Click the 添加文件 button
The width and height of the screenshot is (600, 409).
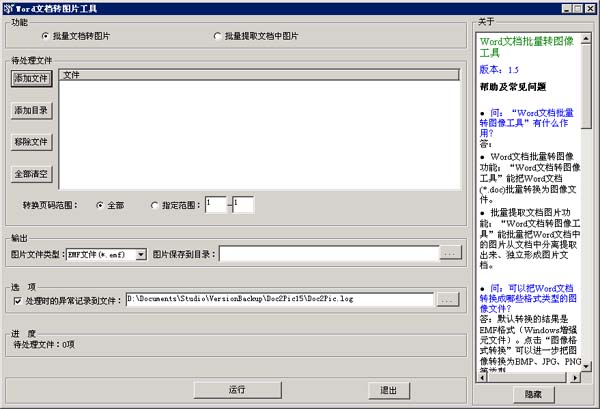point(31,78)
